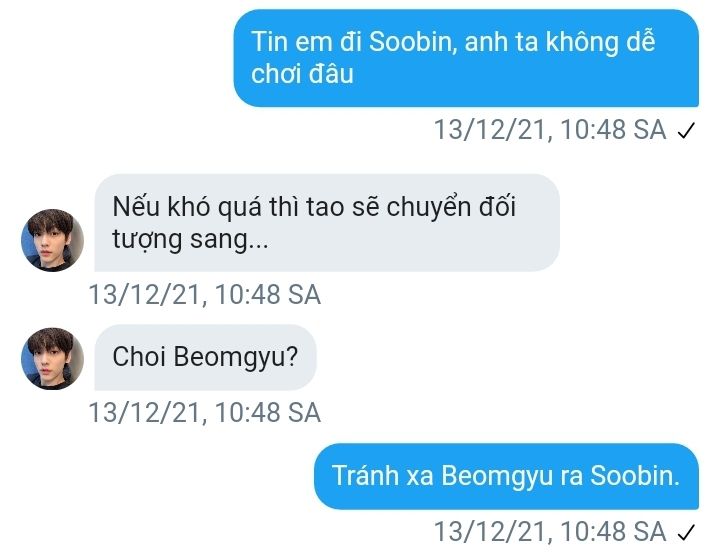
Task: Tap the blue "Tránh xa Beomgyu ra Soobin." bubble
Action: click(x=506, y=476)
